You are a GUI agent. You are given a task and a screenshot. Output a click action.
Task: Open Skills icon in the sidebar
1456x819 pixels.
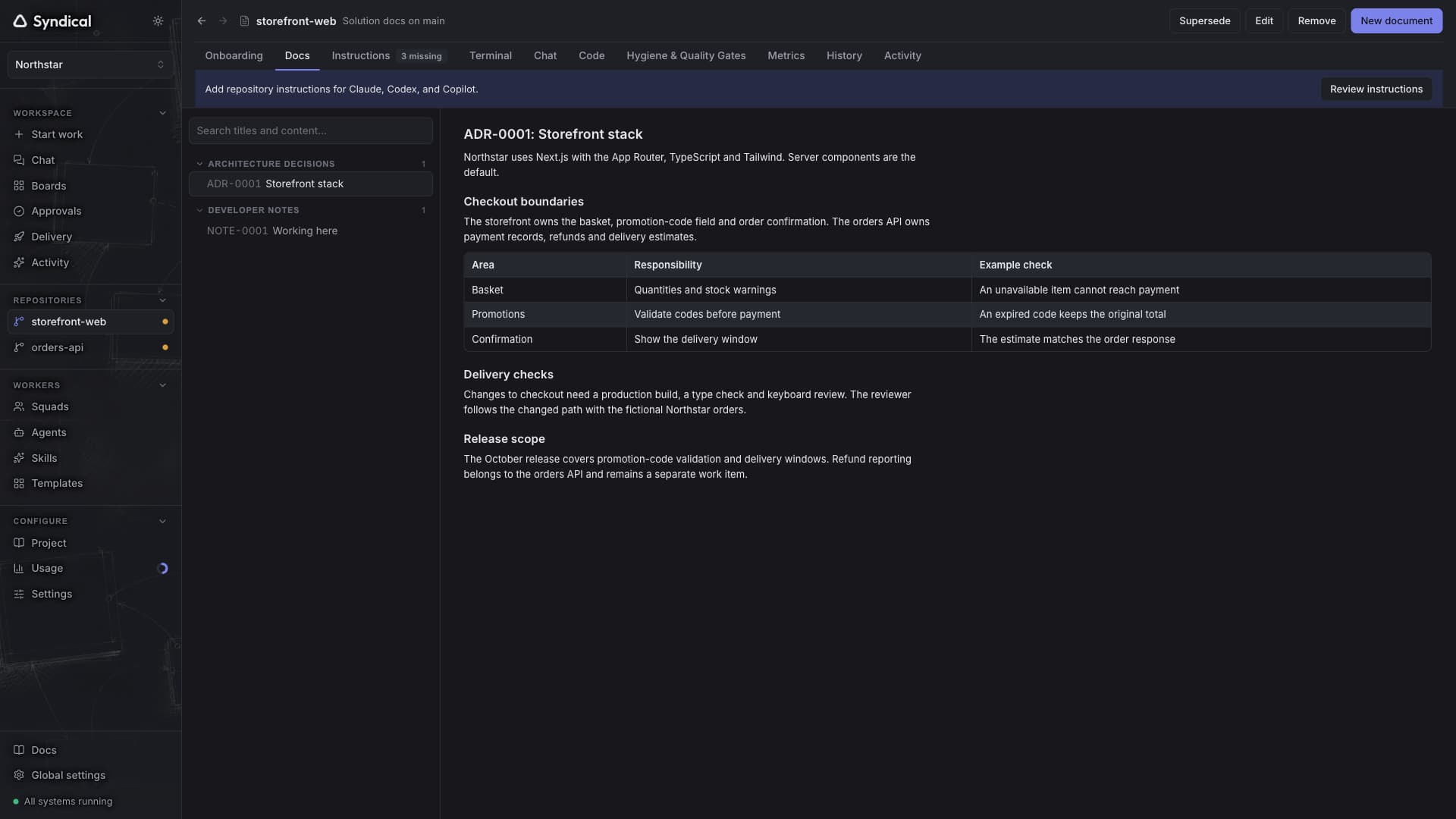coord(19,459)
